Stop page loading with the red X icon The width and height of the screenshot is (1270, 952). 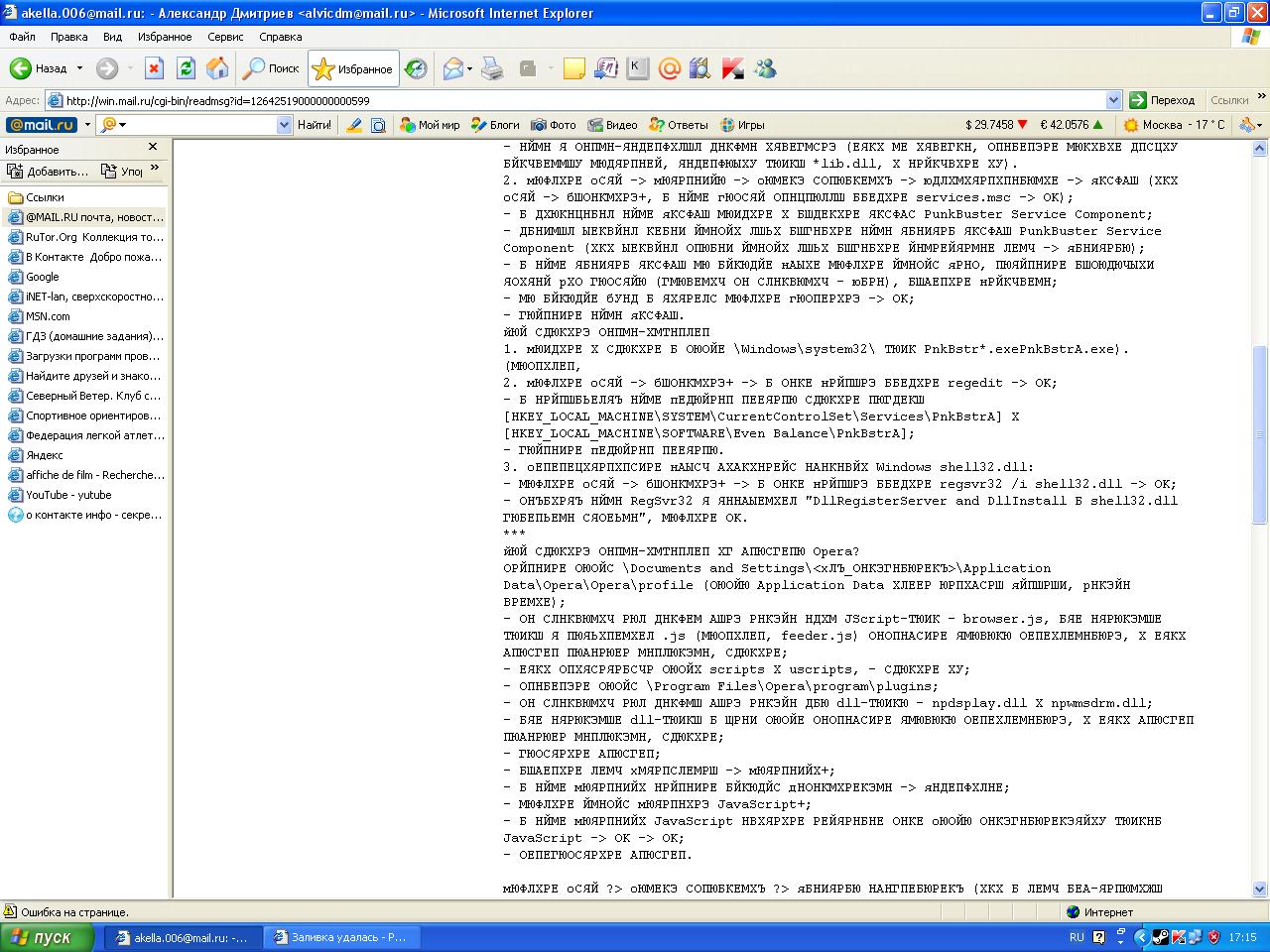click(154, 68)
